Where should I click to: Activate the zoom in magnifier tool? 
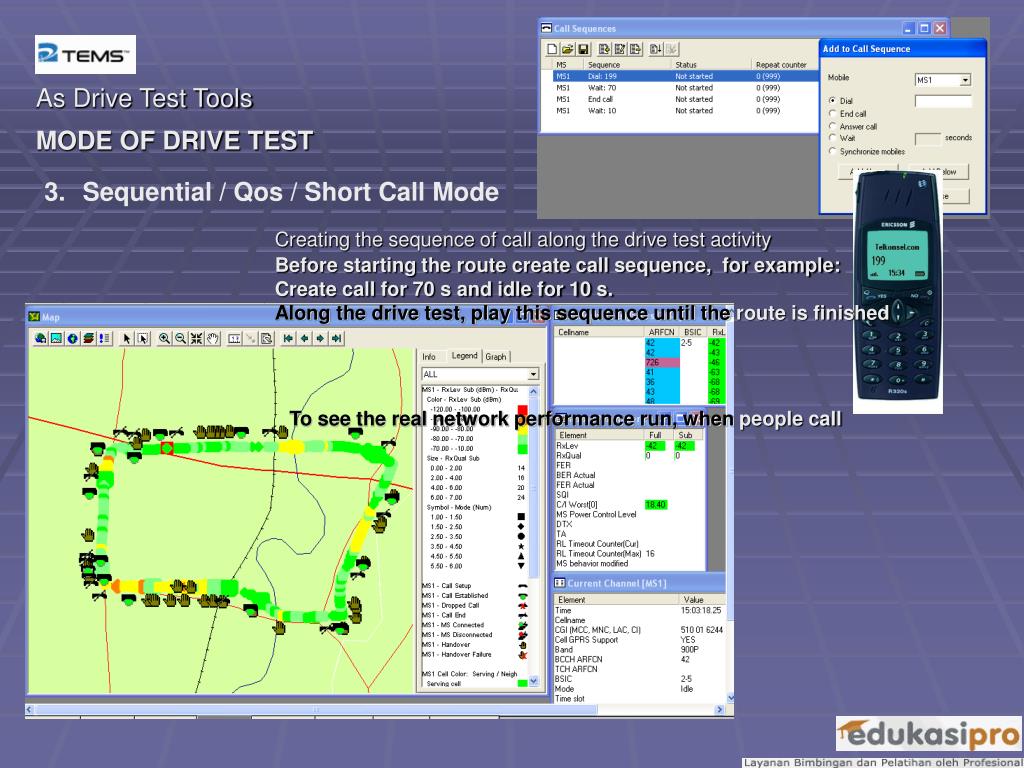coord(165,338)
